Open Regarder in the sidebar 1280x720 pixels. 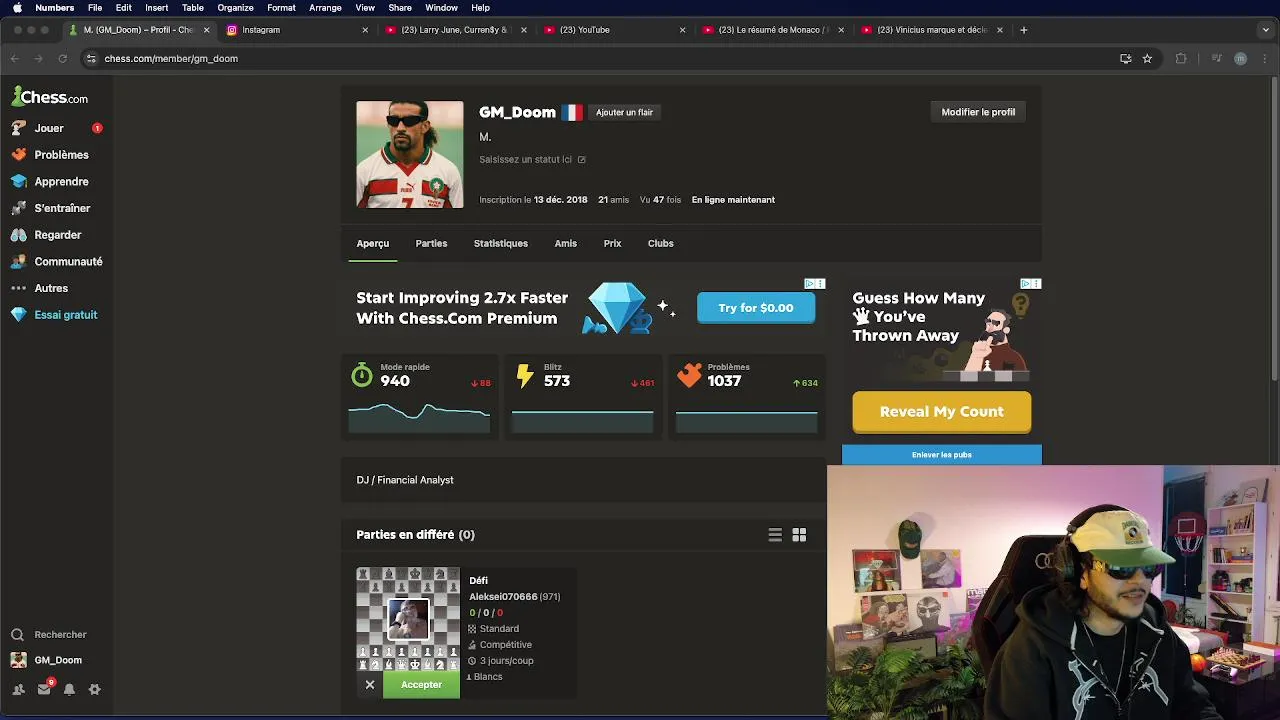[57, 235]
